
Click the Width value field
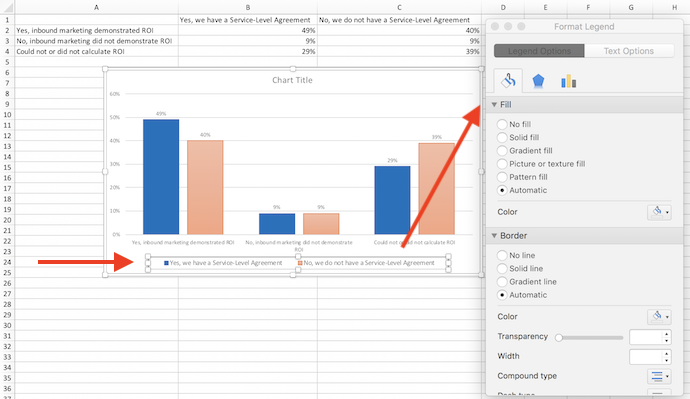646,357
